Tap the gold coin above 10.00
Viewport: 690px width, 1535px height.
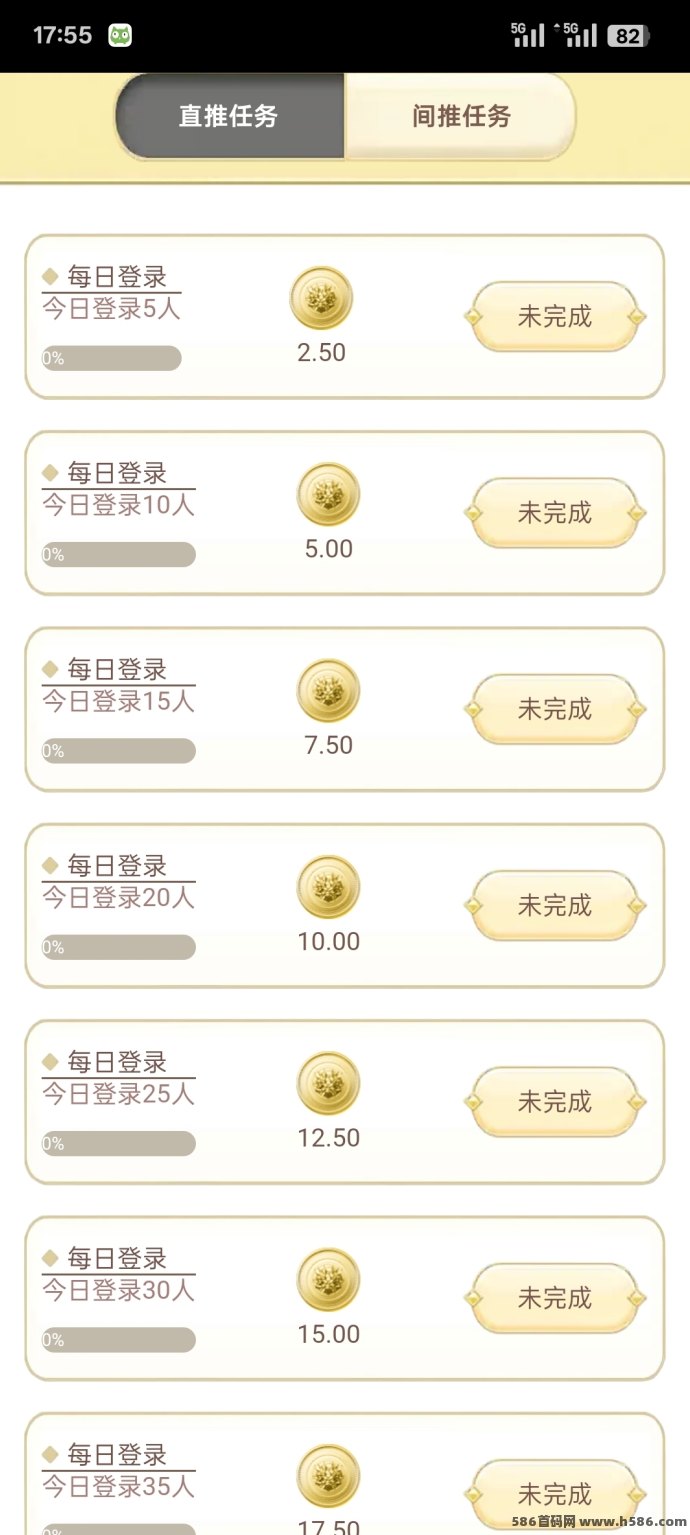[x=328, y=887]
